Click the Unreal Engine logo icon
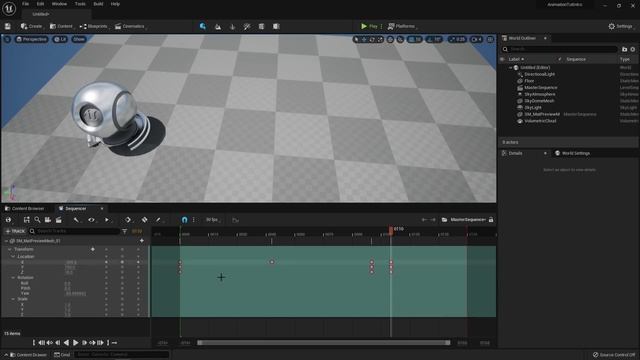The height and width of the screenshot is (360, 640). click(9, 8)
